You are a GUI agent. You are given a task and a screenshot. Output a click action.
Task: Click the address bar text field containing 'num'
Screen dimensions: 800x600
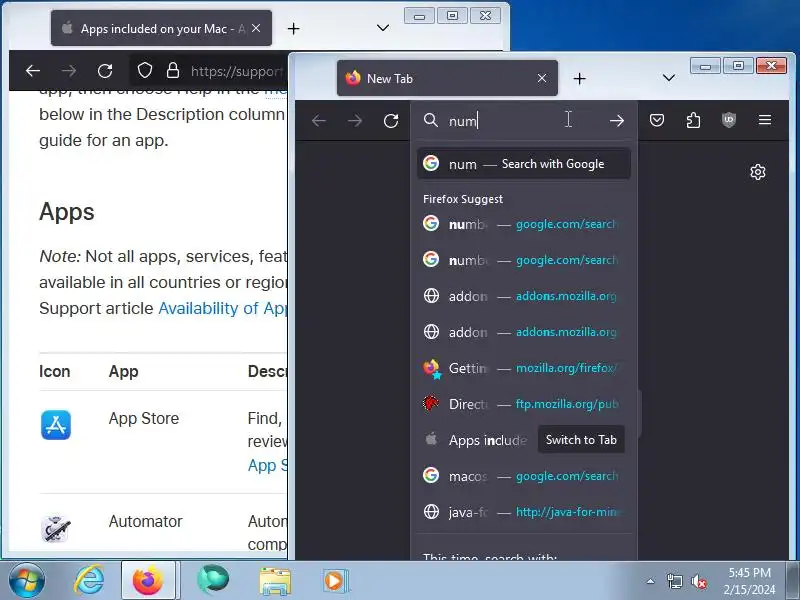[523, 121]
